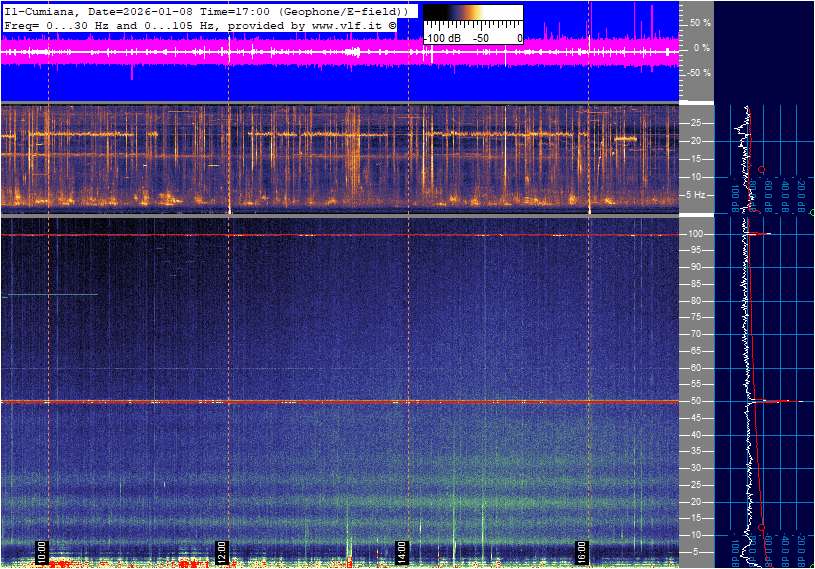The image size is (815, 569).
Task: Click the -50 label on color scale
Action: pyautogui.click(x=480, y=38)
